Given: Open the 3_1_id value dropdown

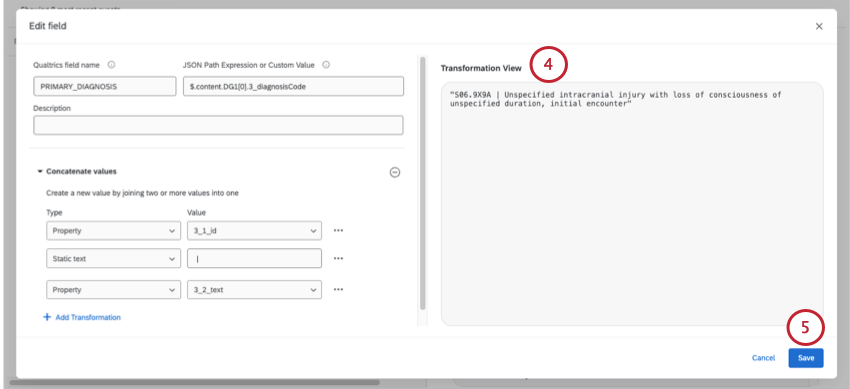Looking at the screenshot, I should tap(254, 230).
